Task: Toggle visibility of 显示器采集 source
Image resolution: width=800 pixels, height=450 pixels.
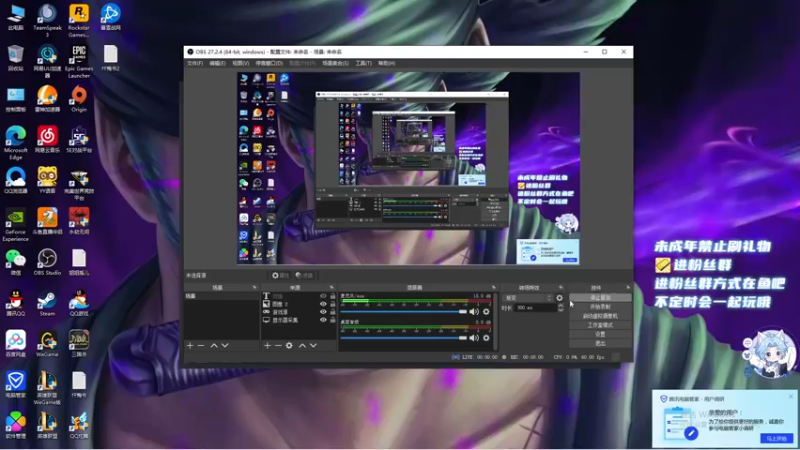Action: point(323,320)
